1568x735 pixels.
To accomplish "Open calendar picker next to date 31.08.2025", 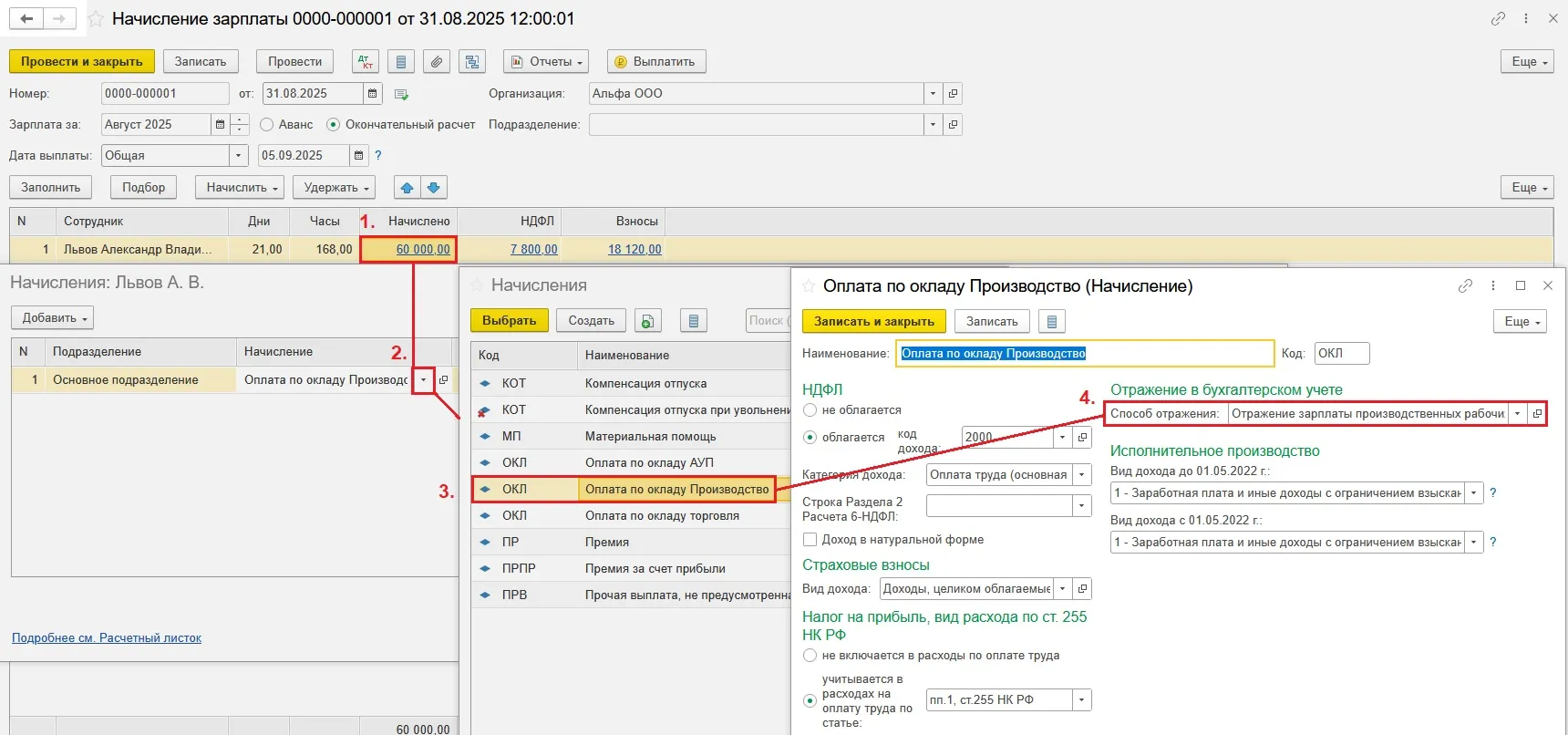I will click(x=372, y=94).
